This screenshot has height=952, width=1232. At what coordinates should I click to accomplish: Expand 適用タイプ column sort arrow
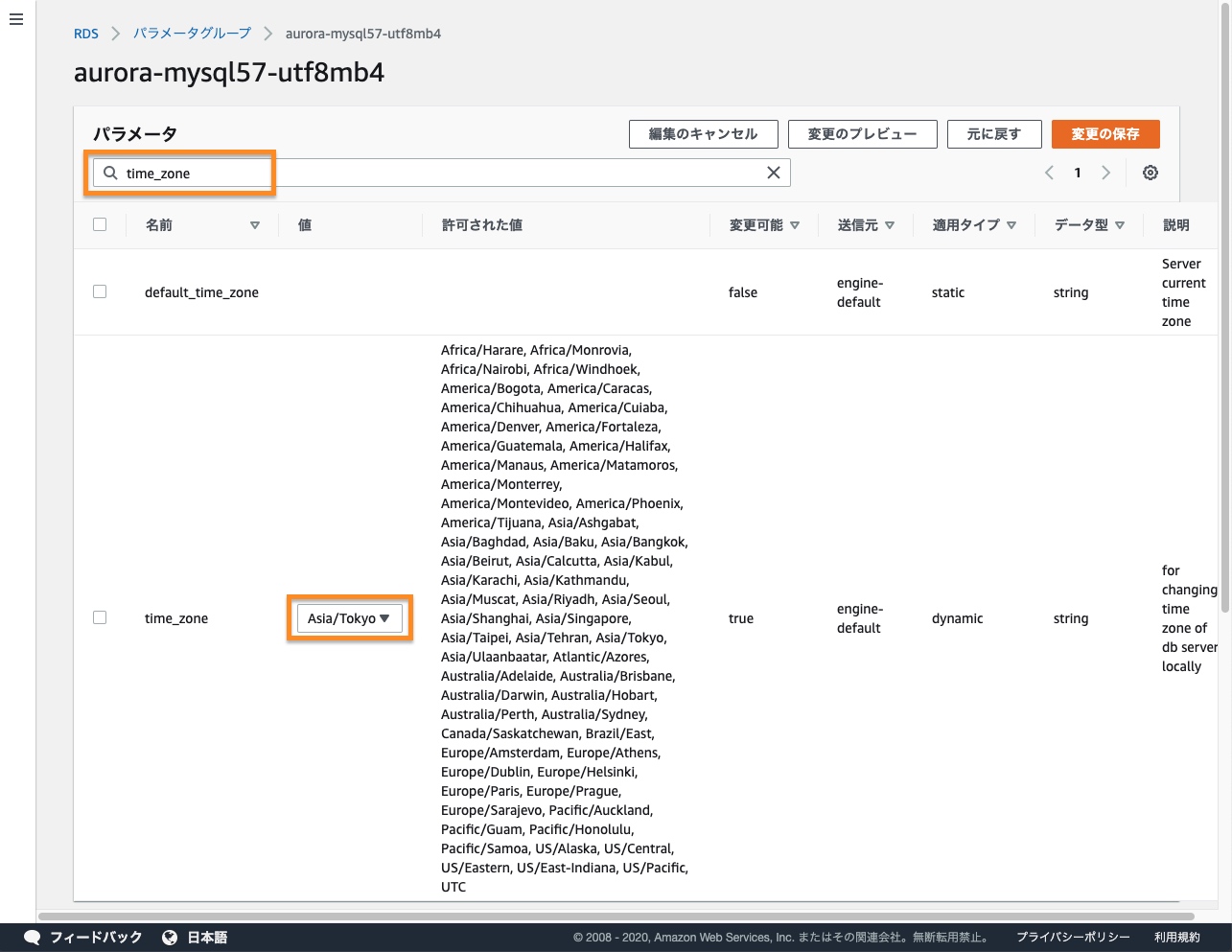[1011, 225]
